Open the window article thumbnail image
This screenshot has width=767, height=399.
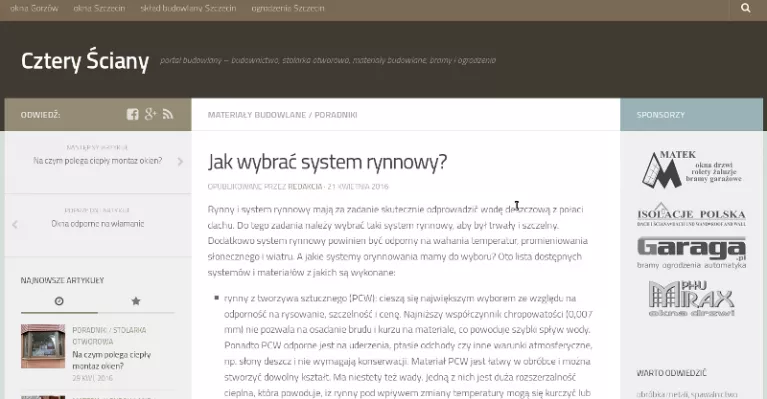coord(43,346)
